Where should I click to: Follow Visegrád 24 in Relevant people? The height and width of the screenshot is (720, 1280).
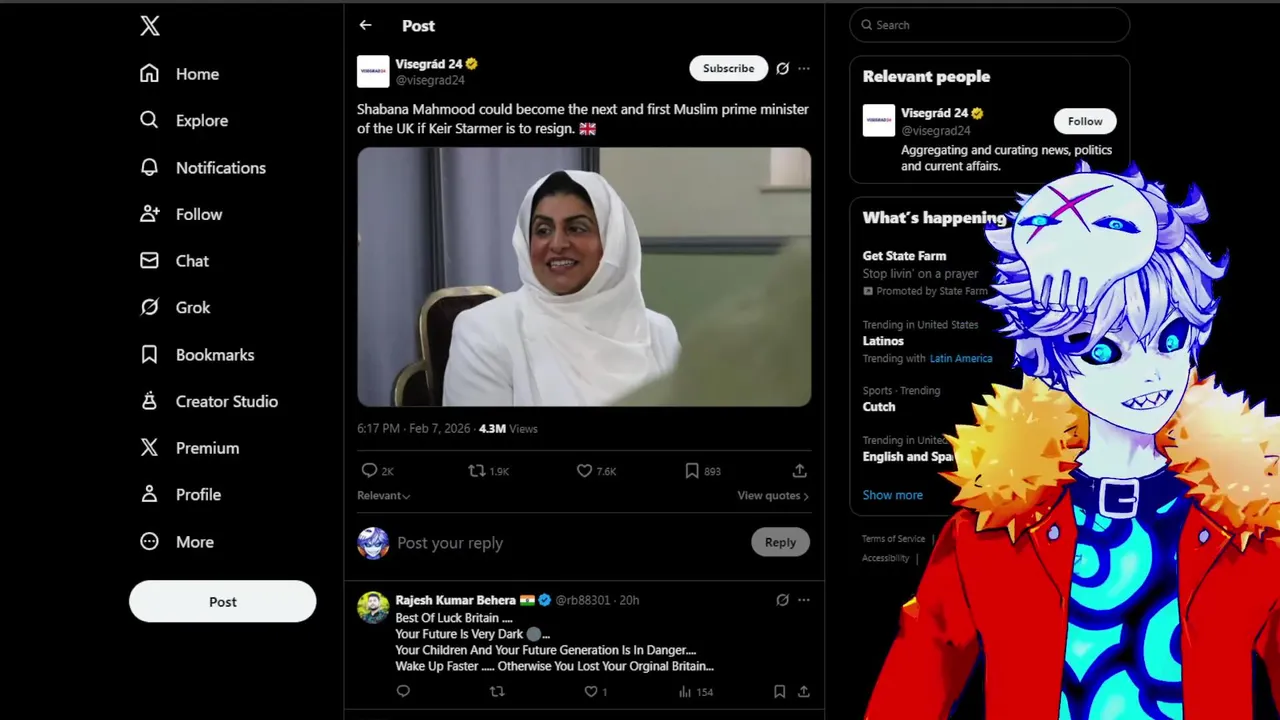[x=1085, y=121]
